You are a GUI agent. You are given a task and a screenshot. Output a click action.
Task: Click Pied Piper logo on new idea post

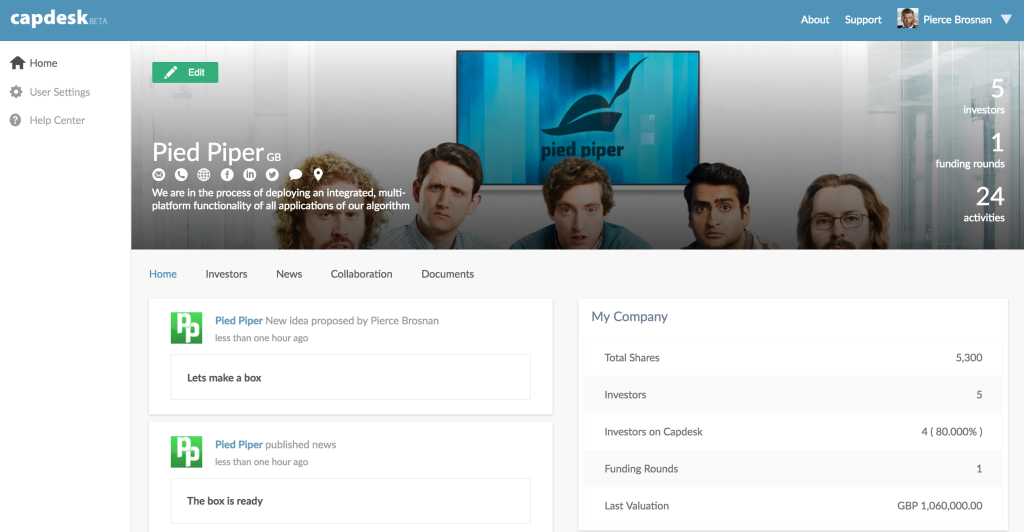[186, 328]
